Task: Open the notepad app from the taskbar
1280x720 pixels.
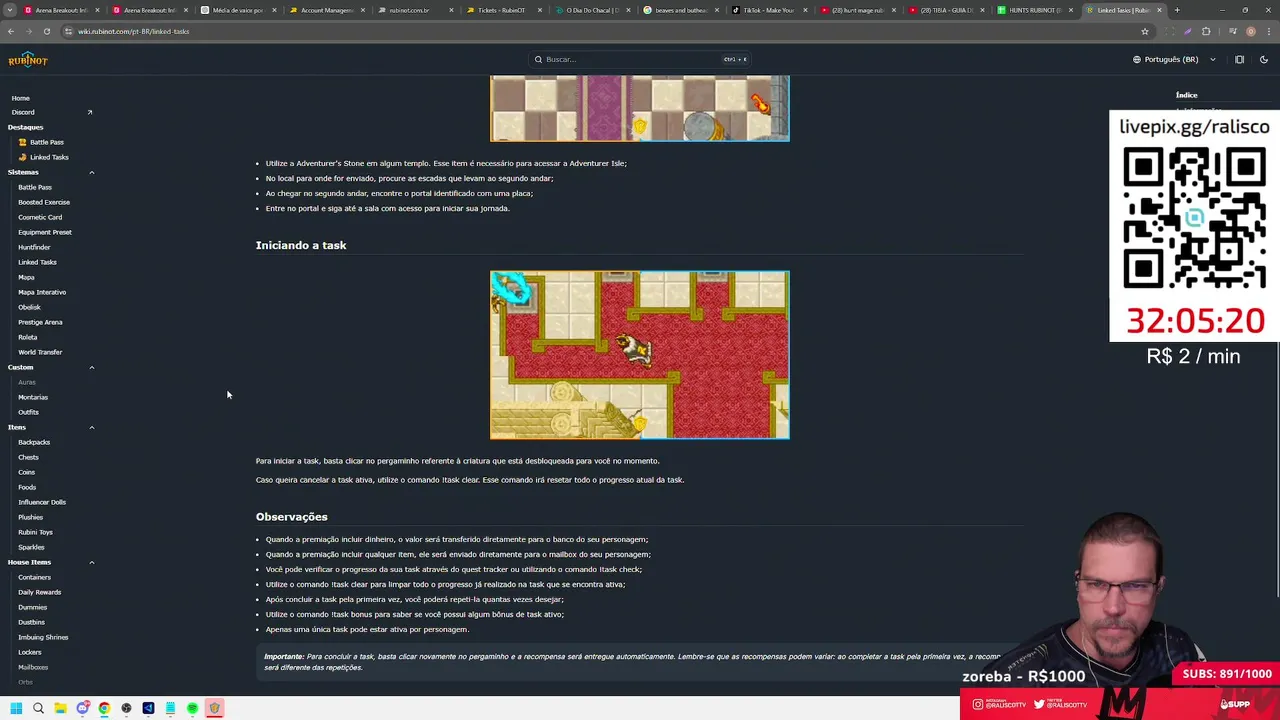Action: 170,708
